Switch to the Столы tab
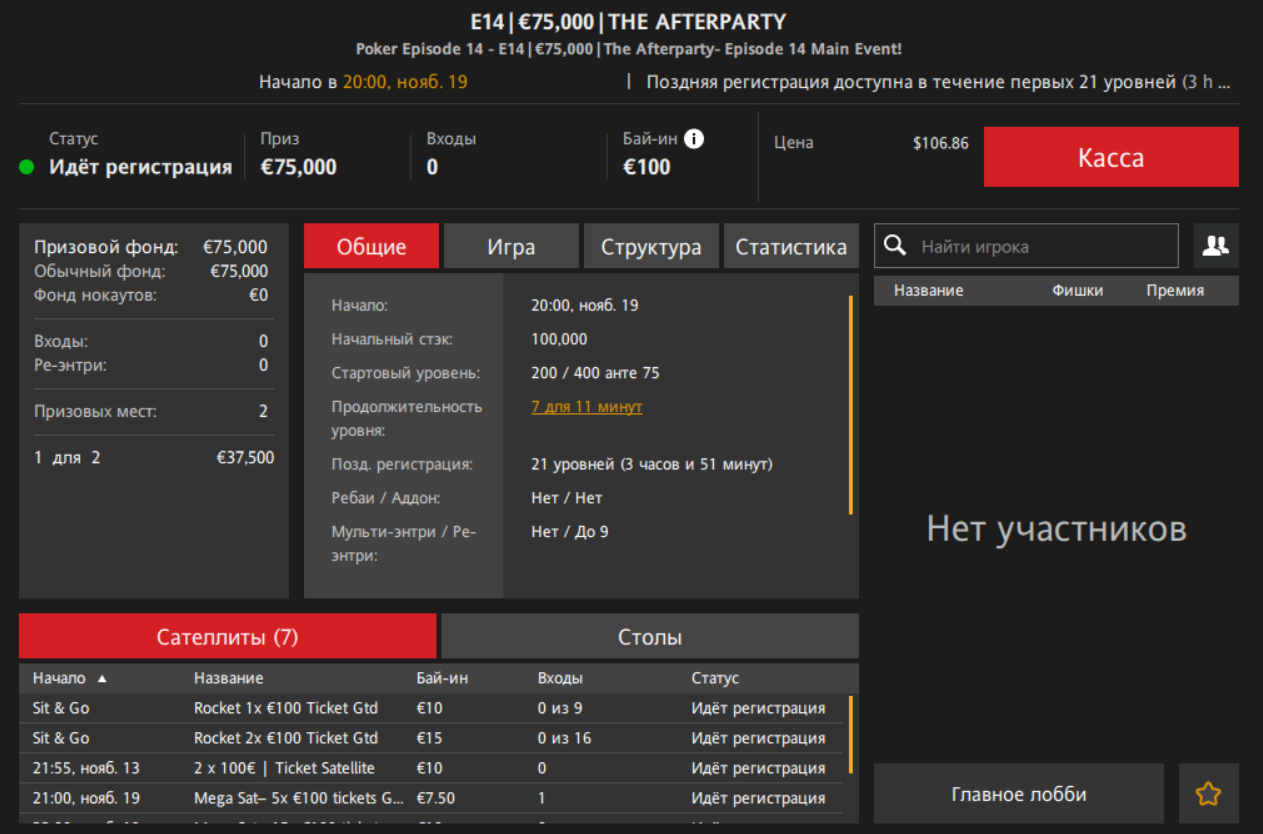Screen dimensions: 1263x834 pyautogui.click(x=650, y=637)
